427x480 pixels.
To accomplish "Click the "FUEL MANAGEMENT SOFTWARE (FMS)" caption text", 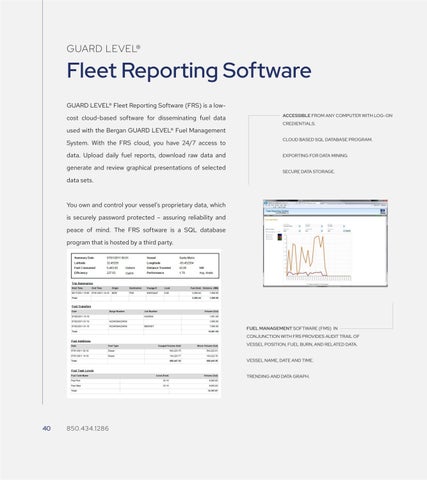I will 303,336.
